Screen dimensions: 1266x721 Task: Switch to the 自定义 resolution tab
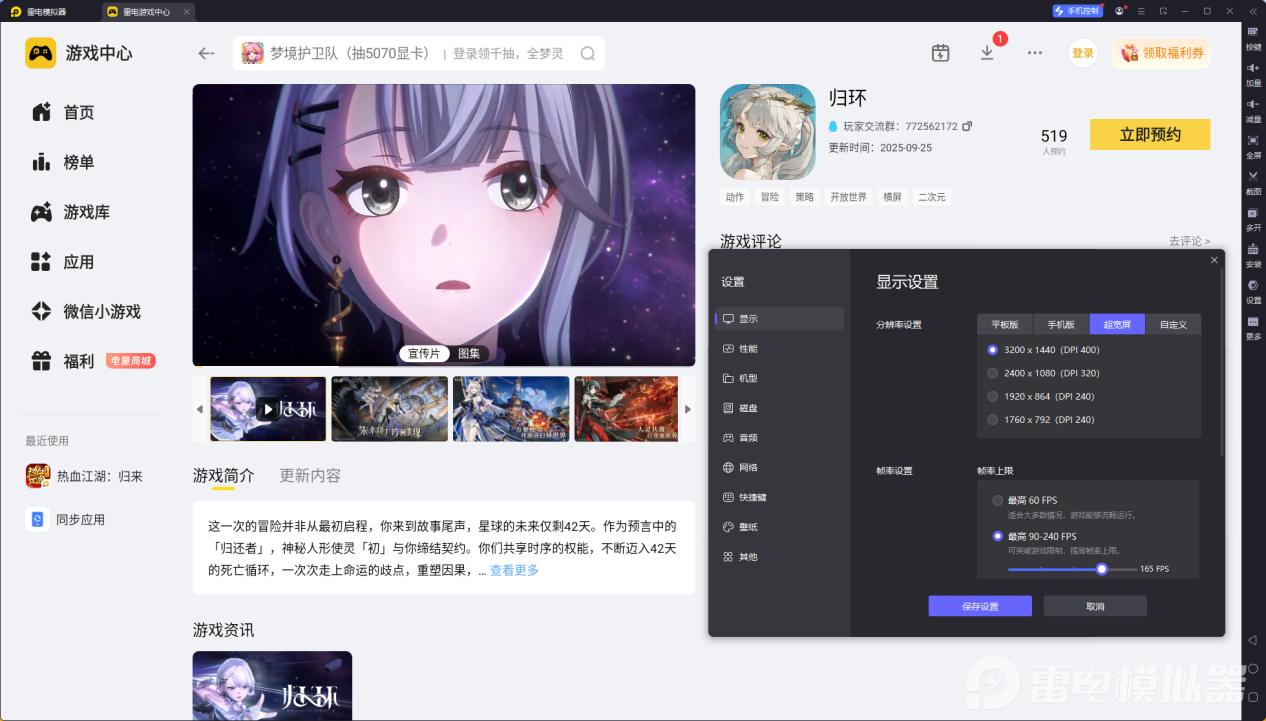(1173, 324)
